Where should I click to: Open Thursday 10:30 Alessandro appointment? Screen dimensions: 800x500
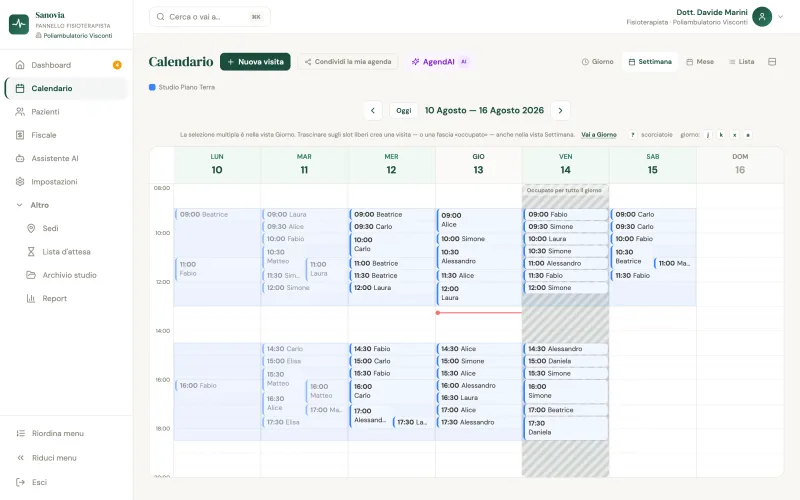[479, 257]
